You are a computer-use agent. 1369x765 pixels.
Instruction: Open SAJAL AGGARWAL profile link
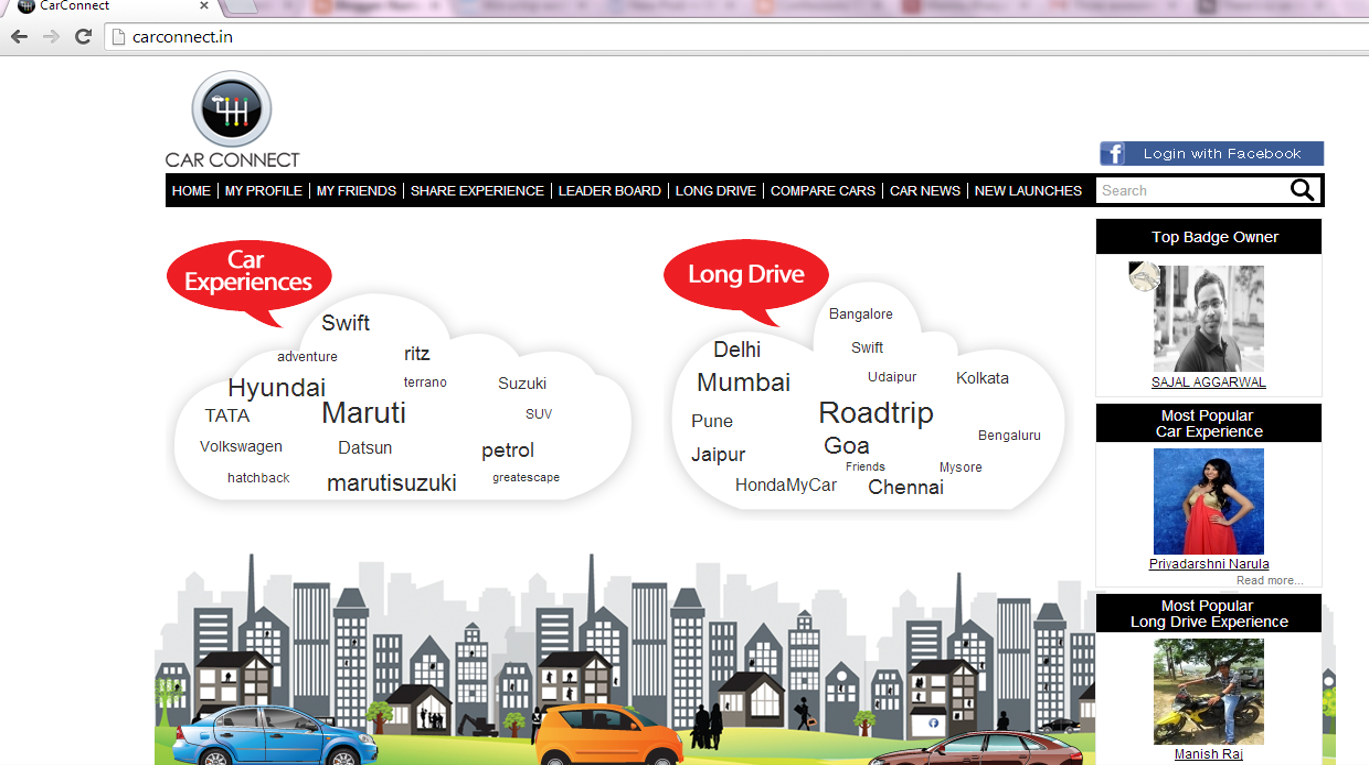coord(1208,382)
